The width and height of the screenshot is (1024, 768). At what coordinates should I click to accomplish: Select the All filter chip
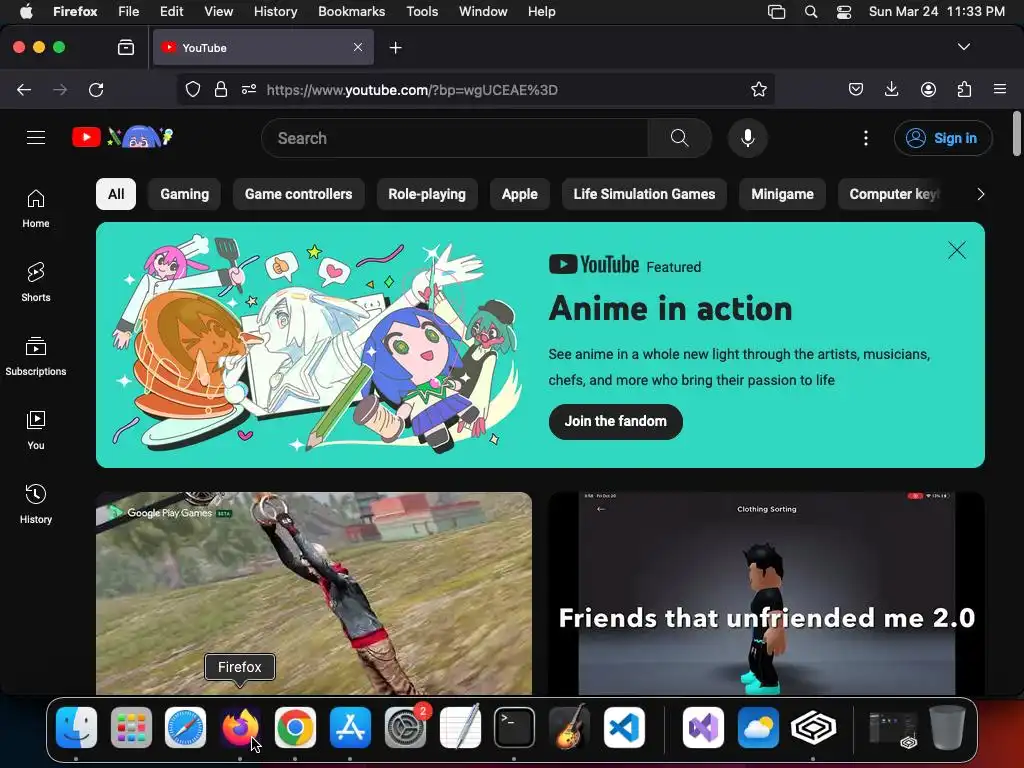116,194
